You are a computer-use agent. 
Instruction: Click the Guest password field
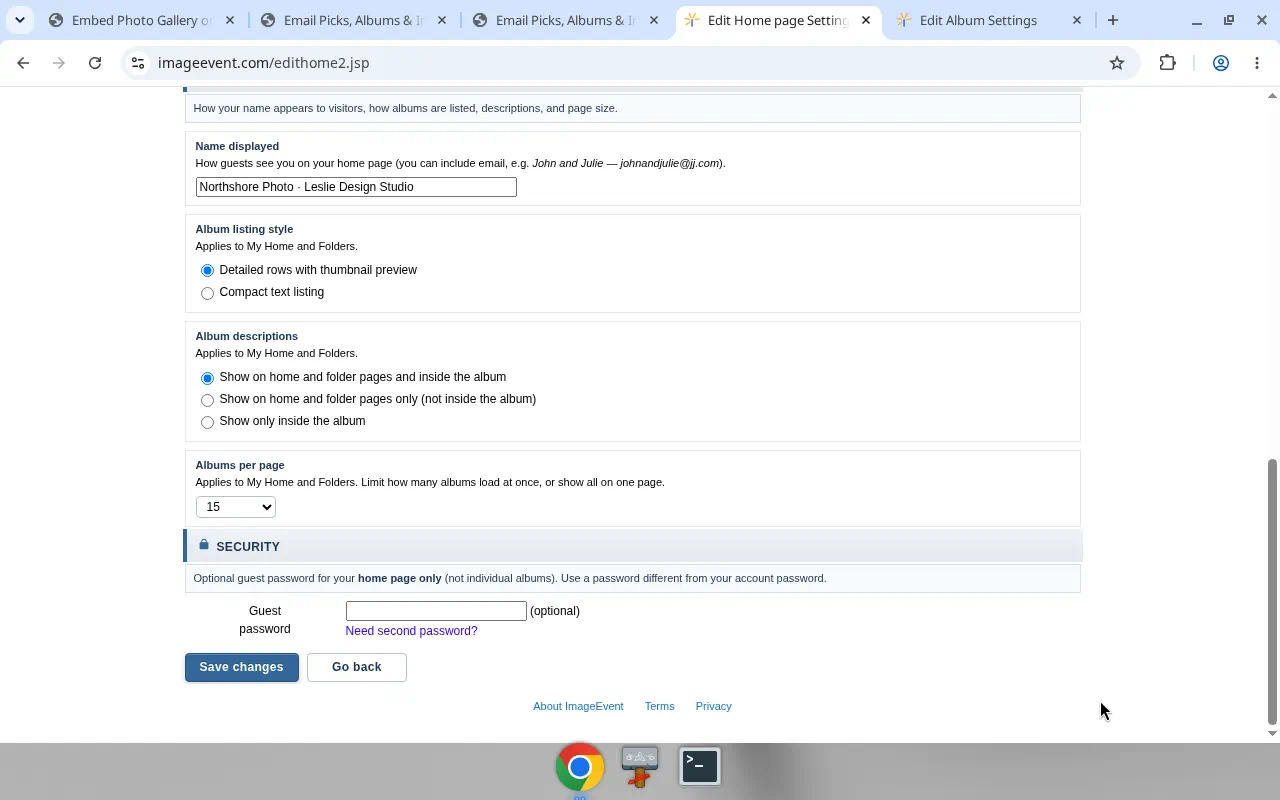click(436, 611)
